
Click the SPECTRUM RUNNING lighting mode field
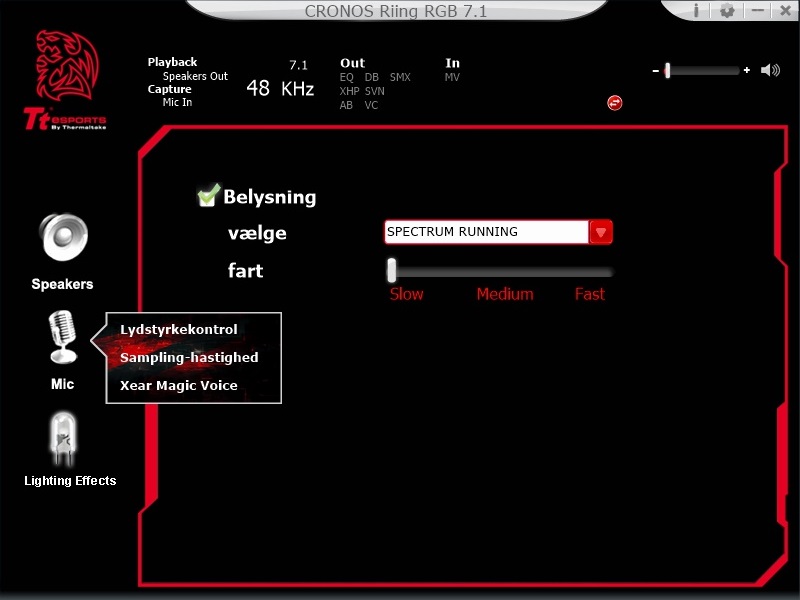tap(486, 232)
